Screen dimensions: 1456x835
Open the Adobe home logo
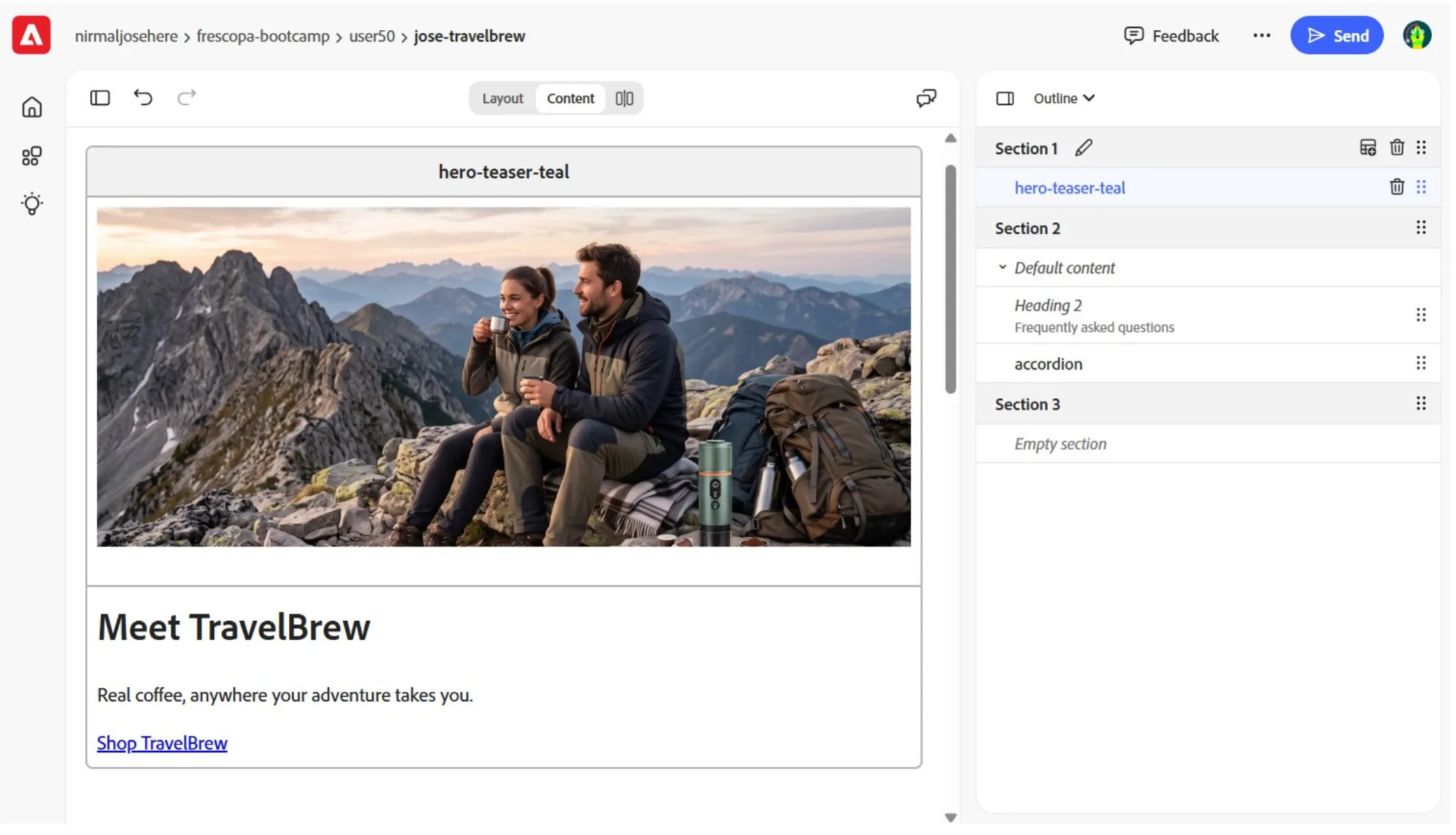click(x=31, y=35)
